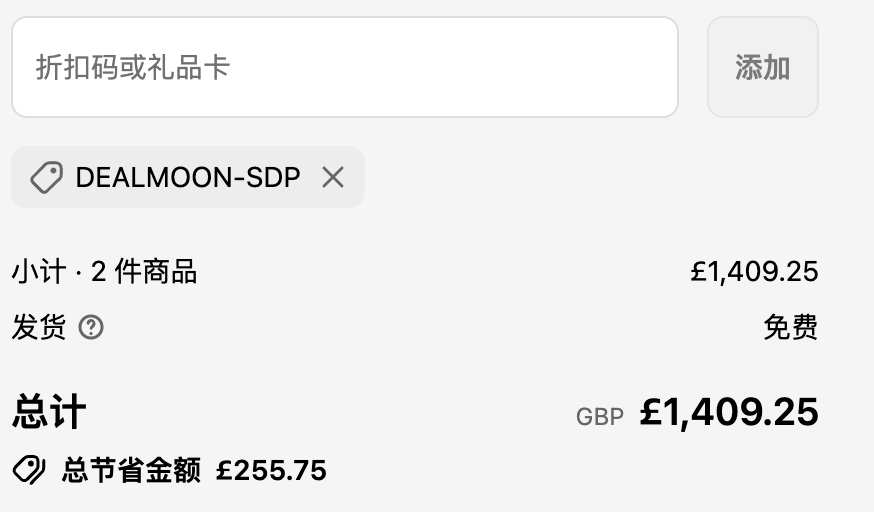The width and height of the screenshot is (874, 512).
Task: Open the shipping help question mark icon
Action: (x=91, y=327)
